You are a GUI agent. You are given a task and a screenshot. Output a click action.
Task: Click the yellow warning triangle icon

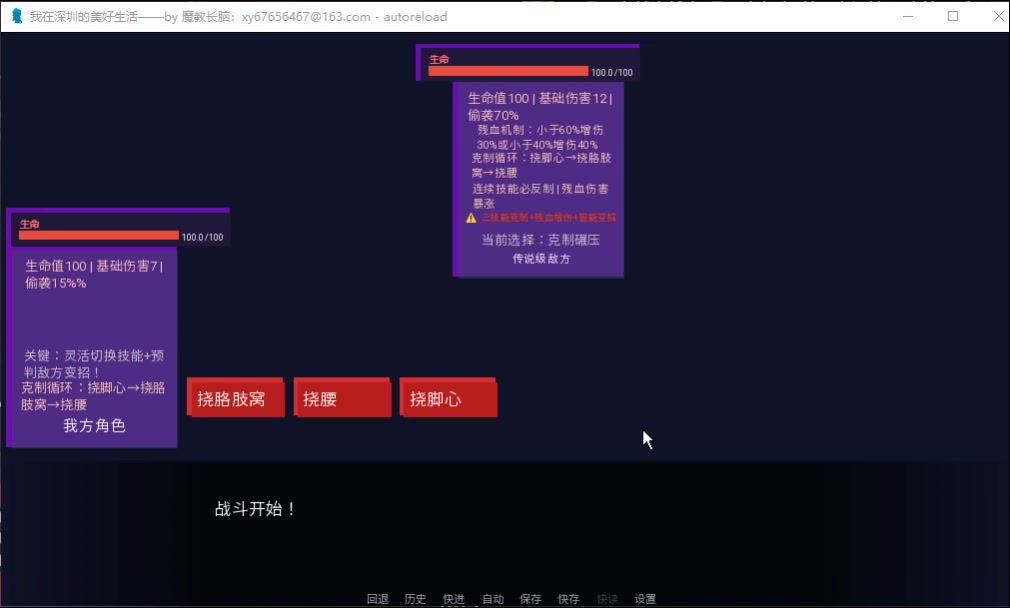tap(471, 217)
